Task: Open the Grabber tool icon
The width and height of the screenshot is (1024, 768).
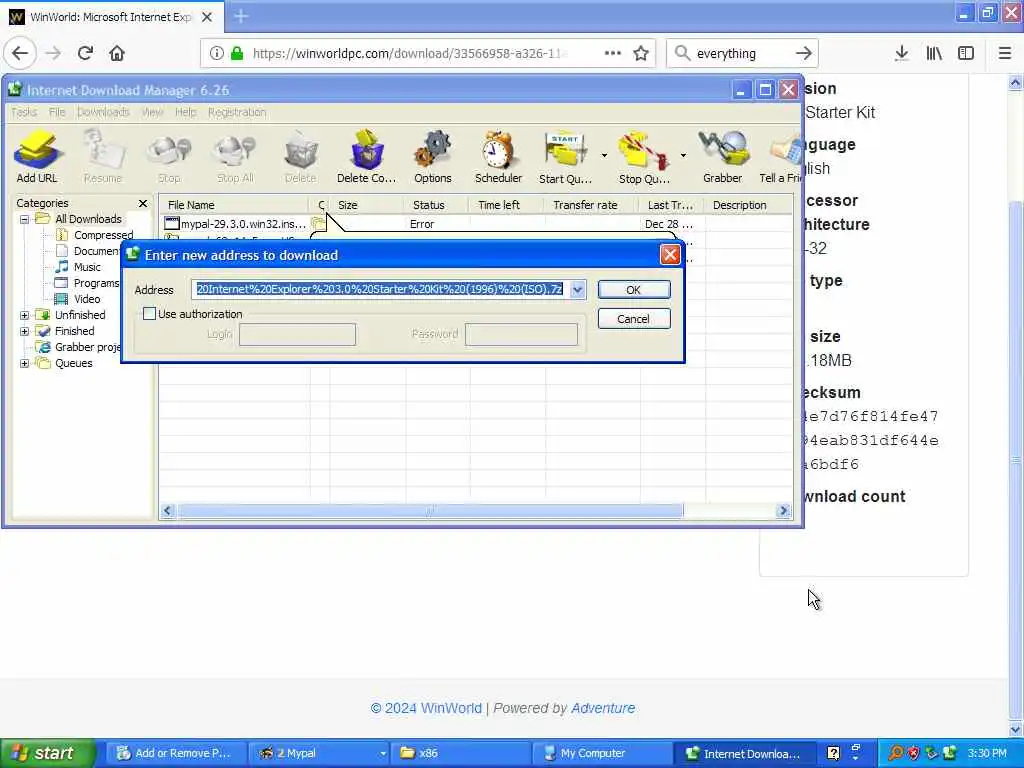Action: (x=722, y=157)
